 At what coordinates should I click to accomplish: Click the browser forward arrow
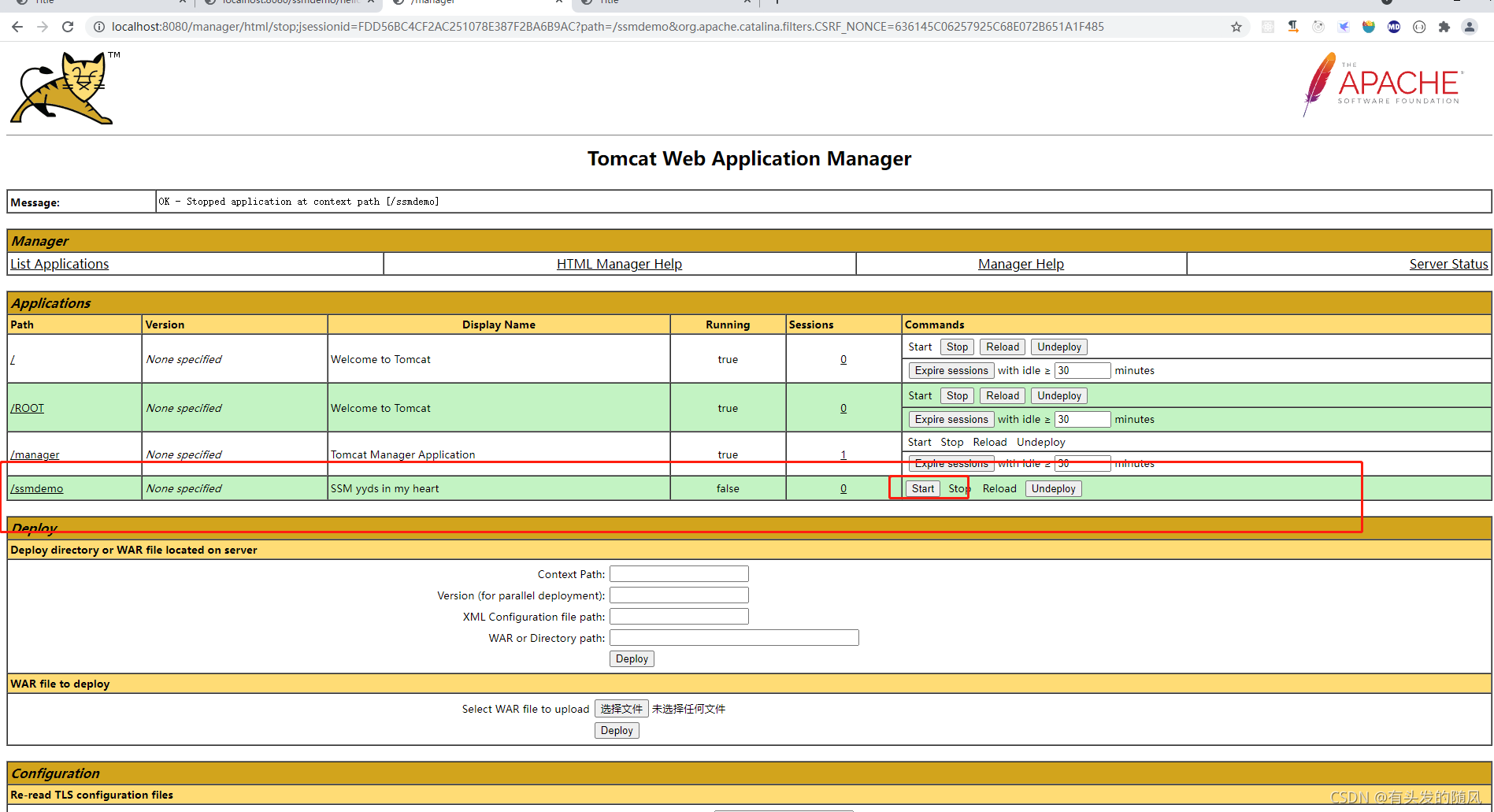coord(43,27)
